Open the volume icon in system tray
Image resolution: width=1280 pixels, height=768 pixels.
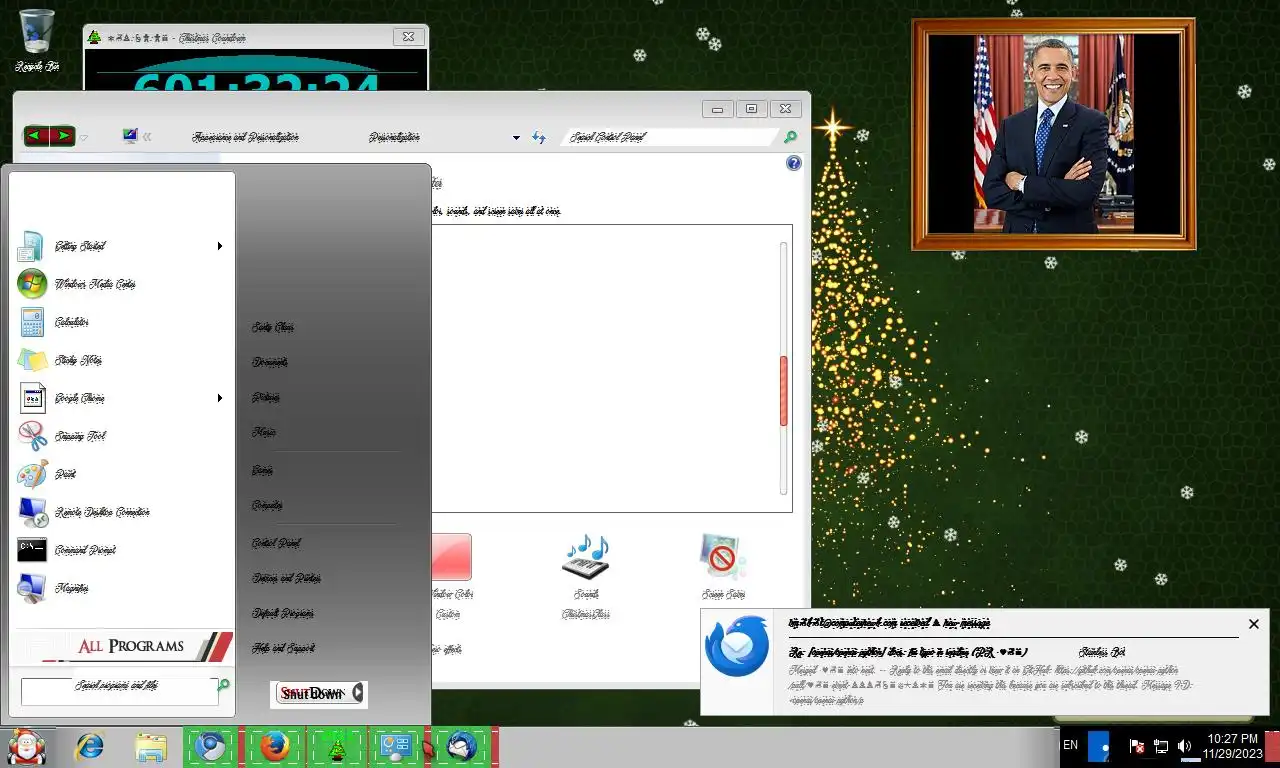pos(1185,746)
